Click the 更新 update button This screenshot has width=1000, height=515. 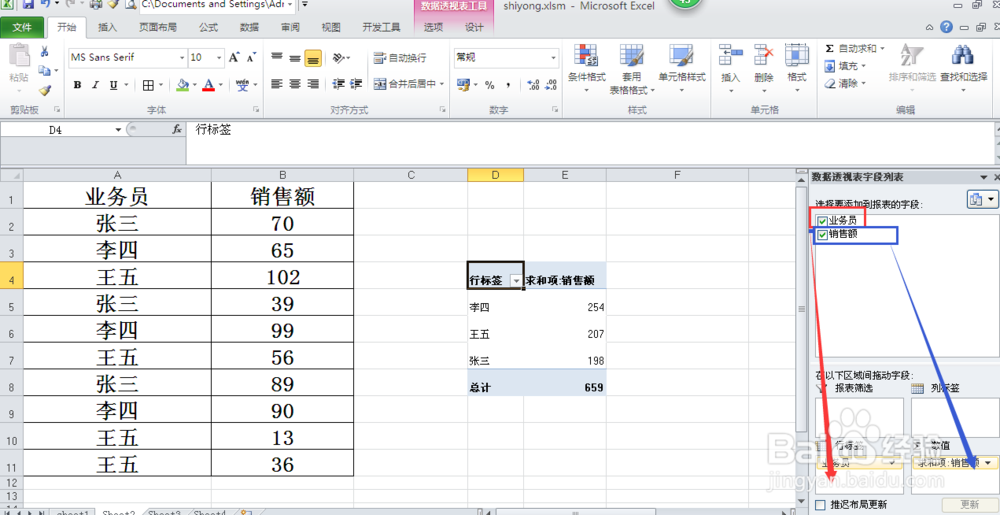point(968,504)
